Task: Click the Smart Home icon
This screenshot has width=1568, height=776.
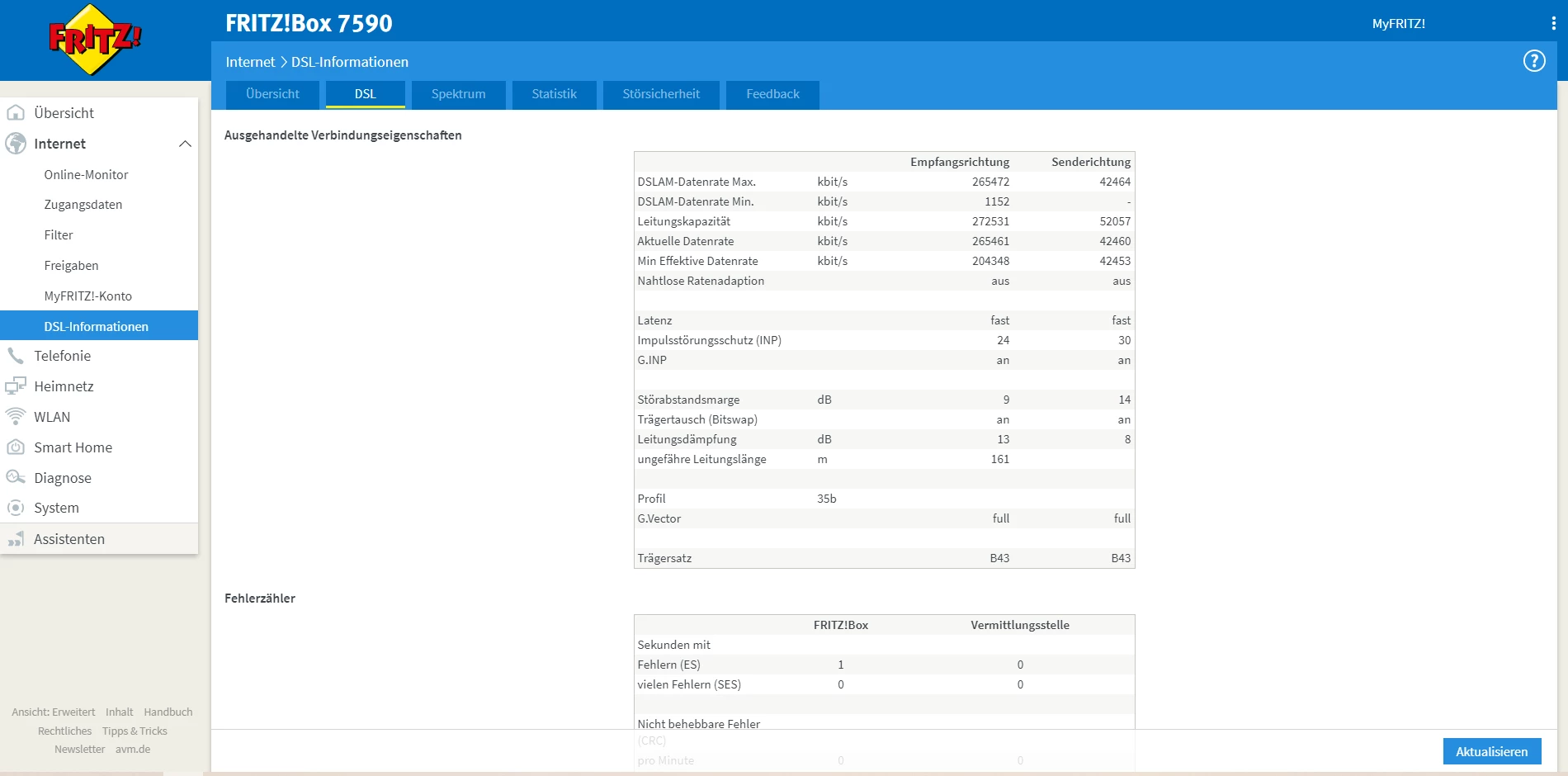Action: point(16,447)
